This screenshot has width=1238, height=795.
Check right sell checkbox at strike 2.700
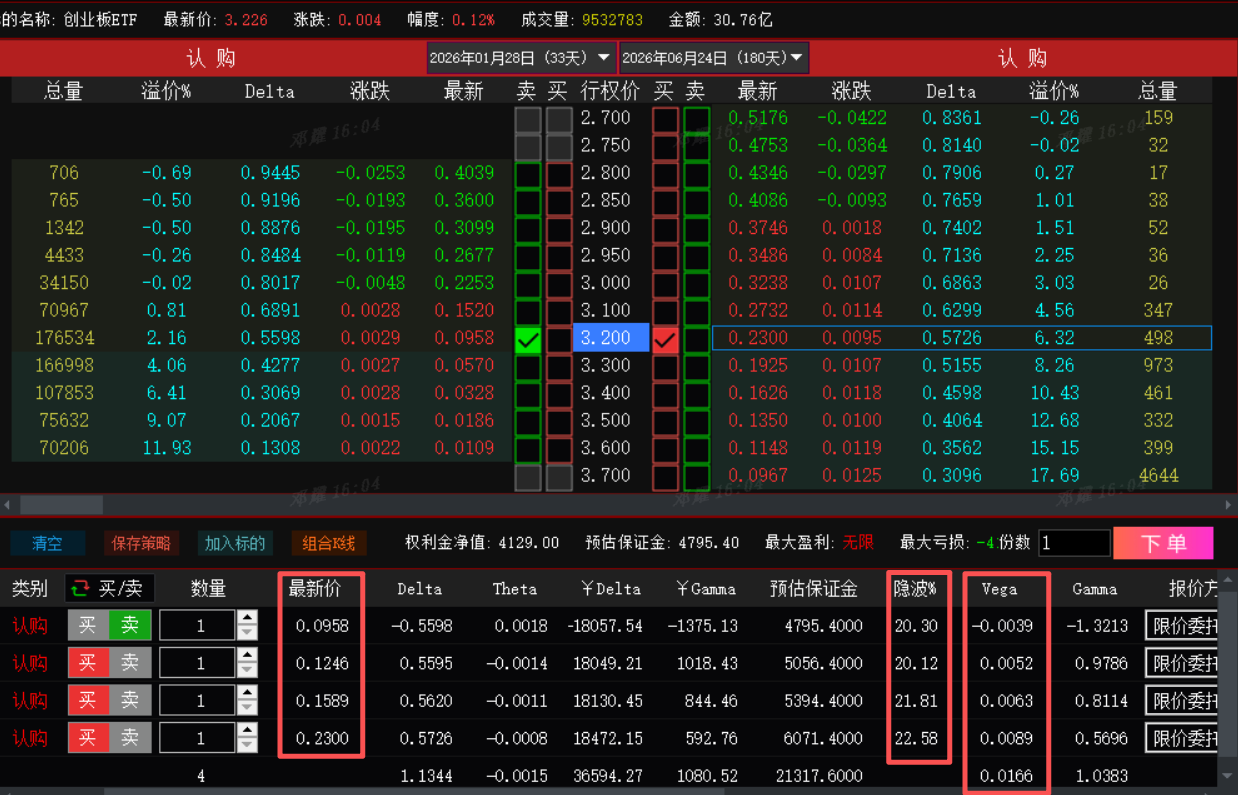[696, 119]
